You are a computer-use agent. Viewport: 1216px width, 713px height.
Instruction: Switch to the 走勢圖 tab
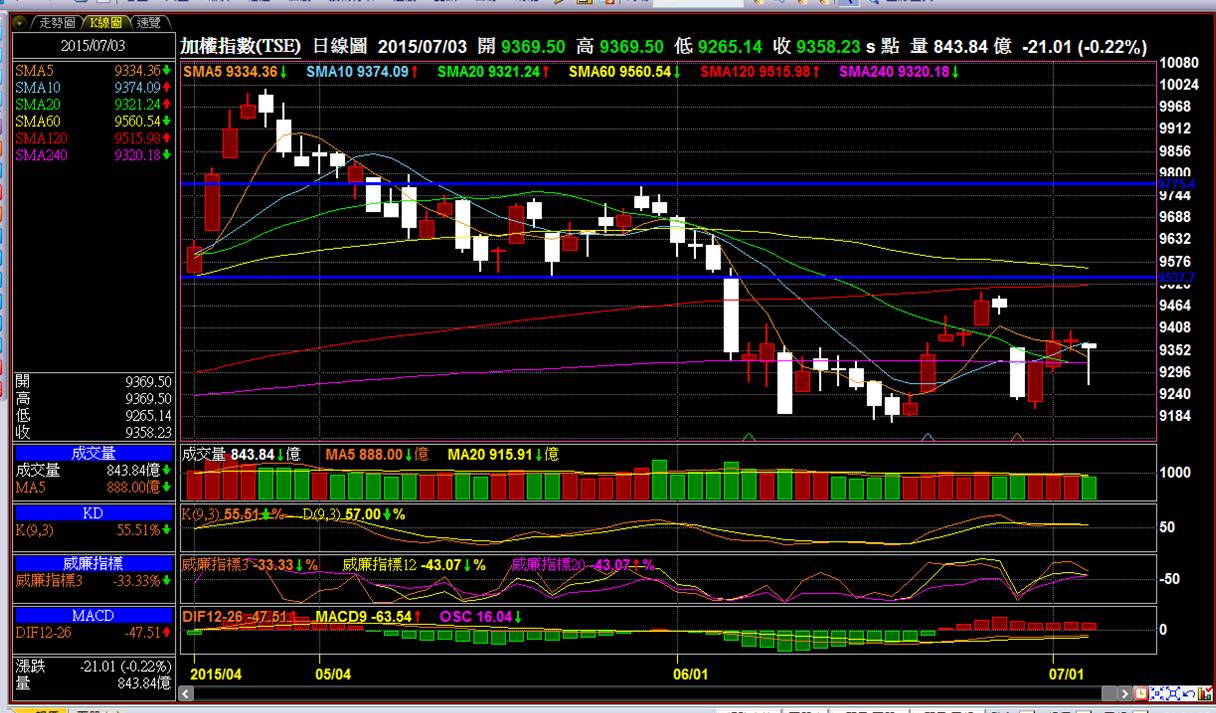tap(55, 21)
